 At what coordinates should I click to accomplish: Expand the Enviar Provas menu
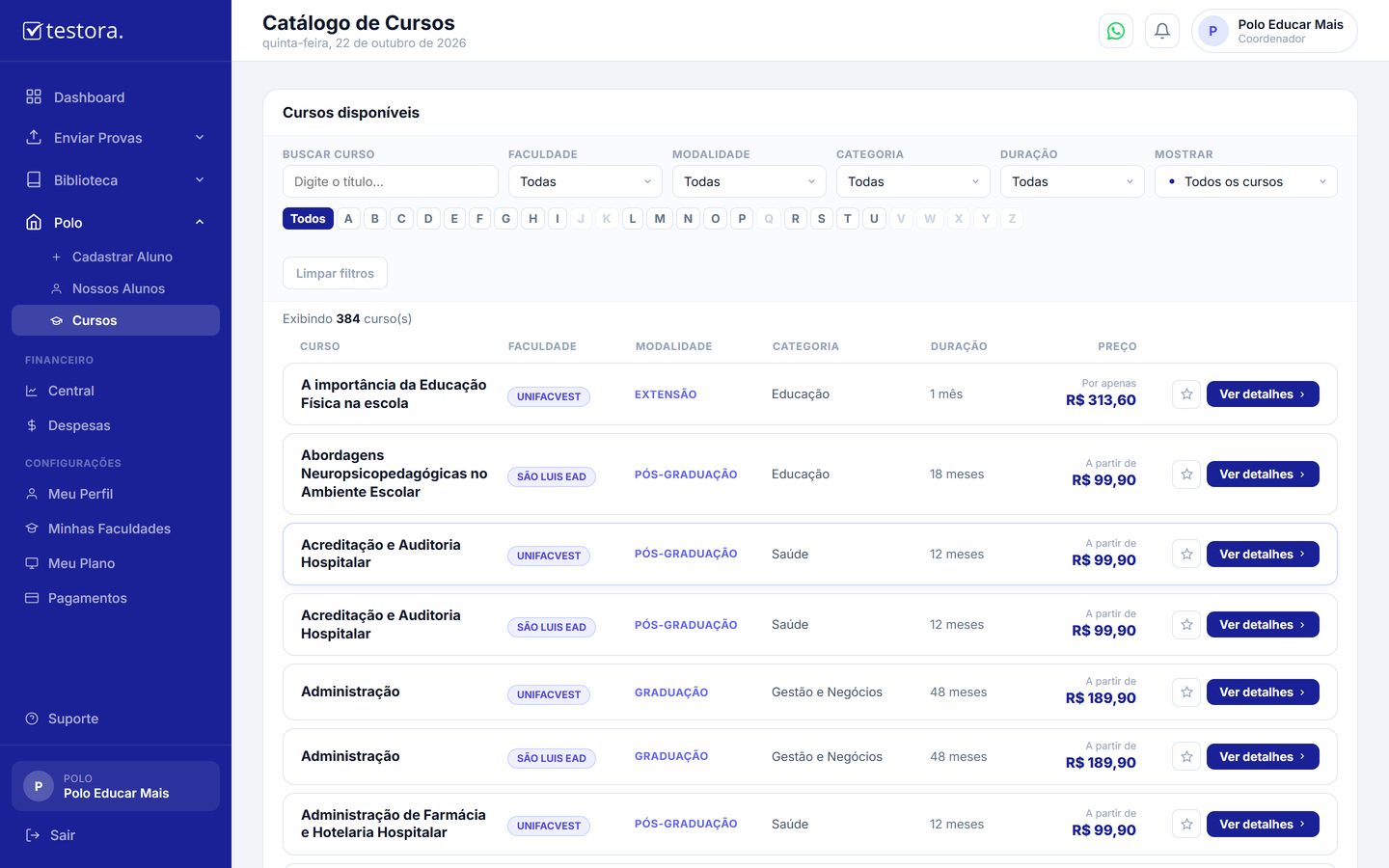point(116,138)
